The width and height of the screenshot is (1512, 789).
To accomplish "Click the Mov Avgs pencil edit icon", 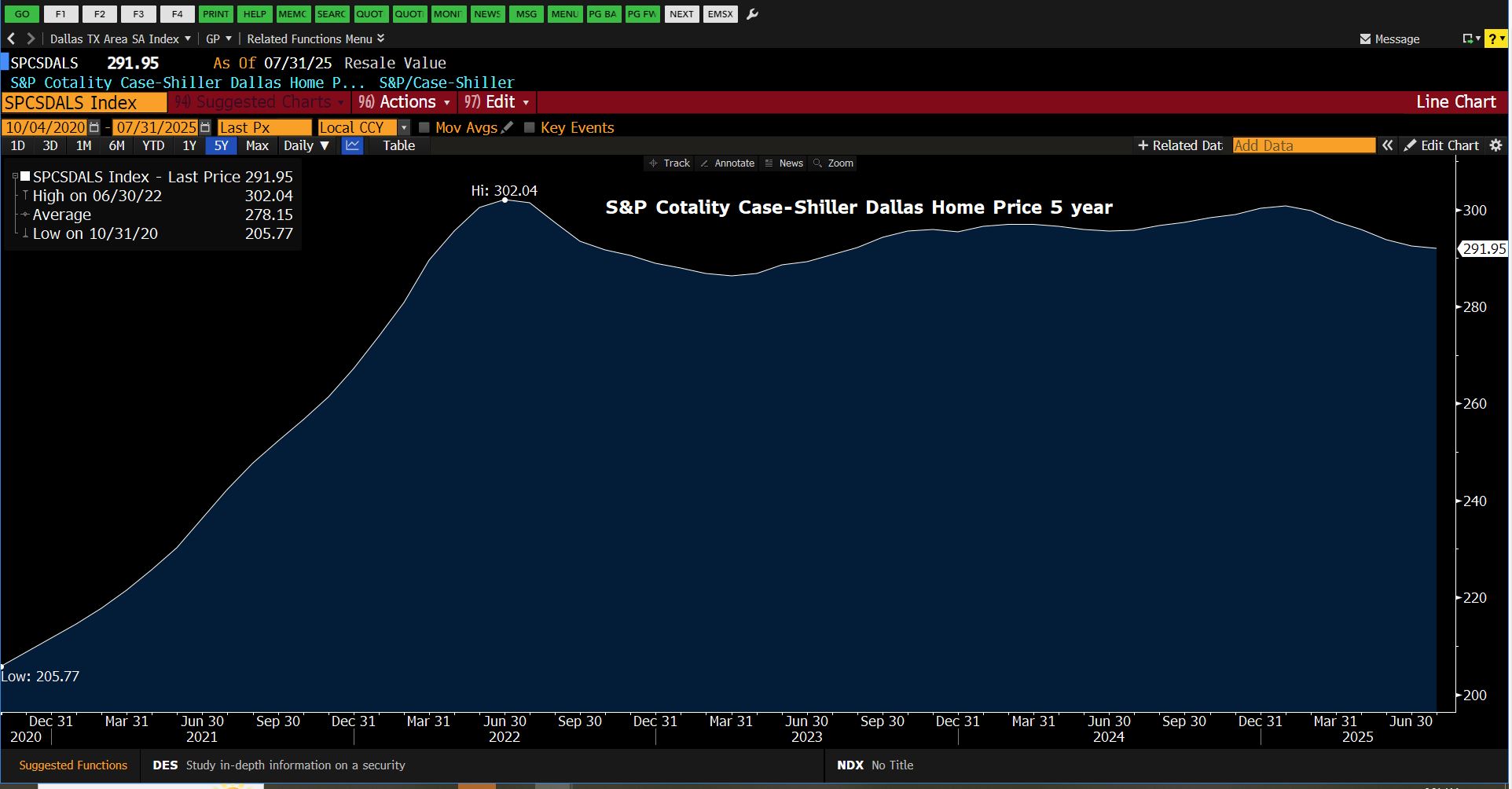I will click(508, 127).
